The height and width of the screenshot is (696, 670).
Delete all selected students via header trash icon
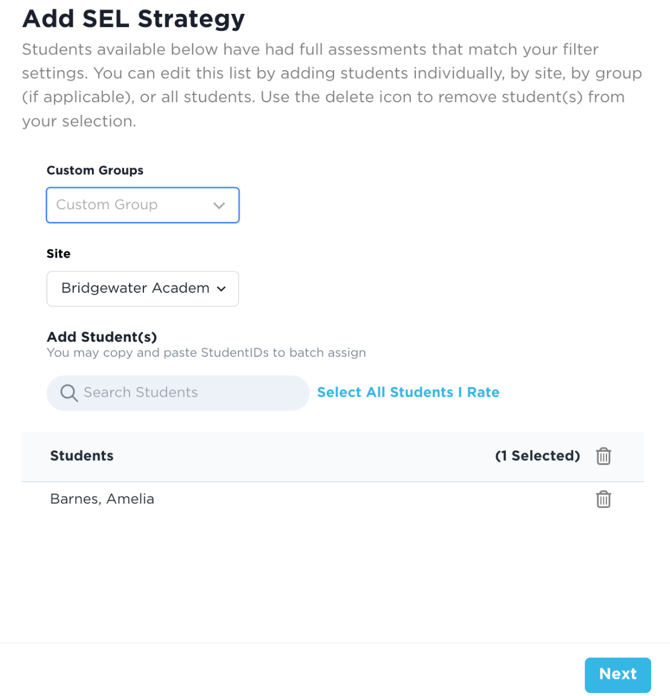pos(603,456)
